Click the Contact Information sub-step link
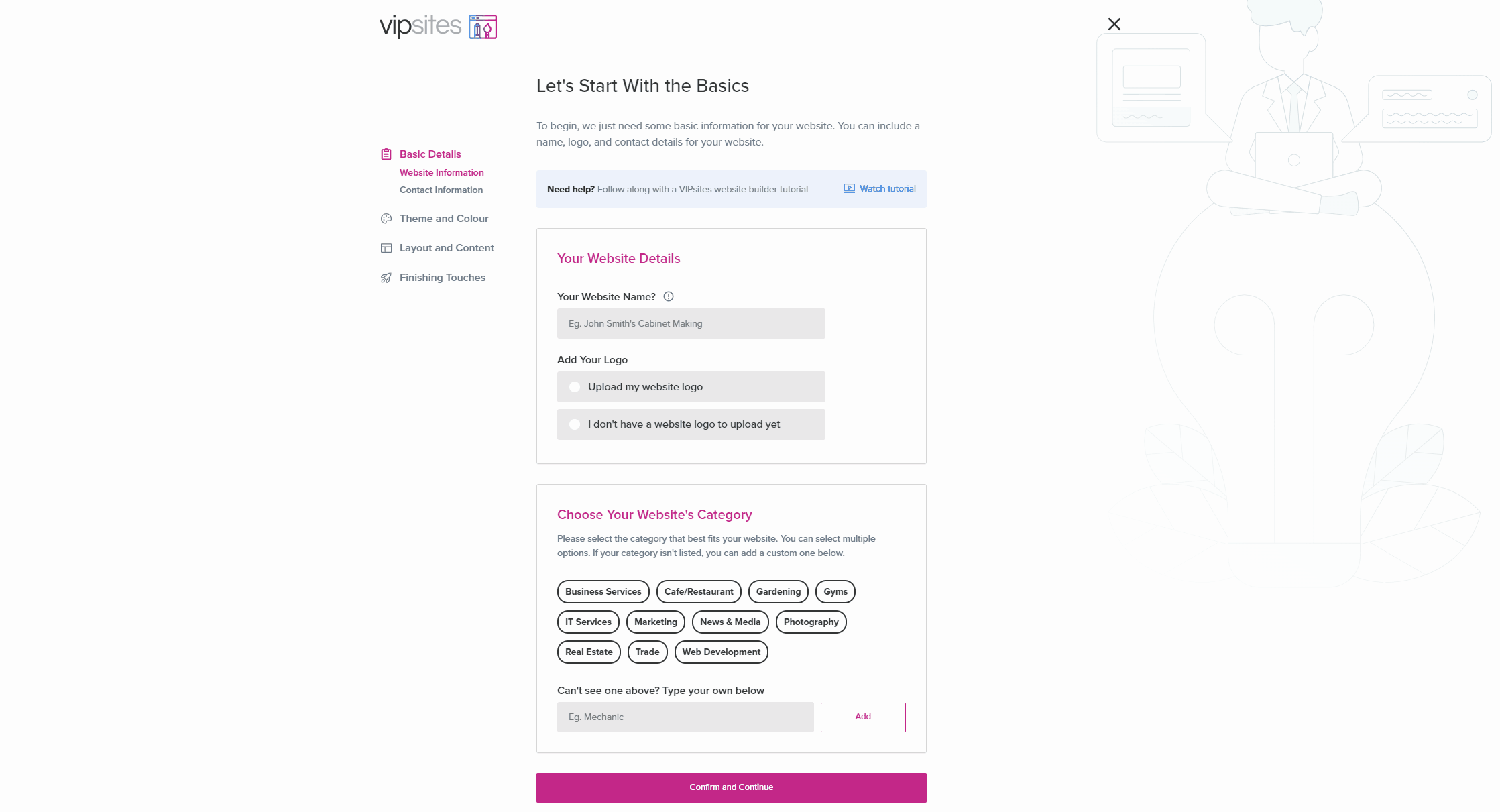The width and height of the screenshot is (1500, 812). coord(441,189)
